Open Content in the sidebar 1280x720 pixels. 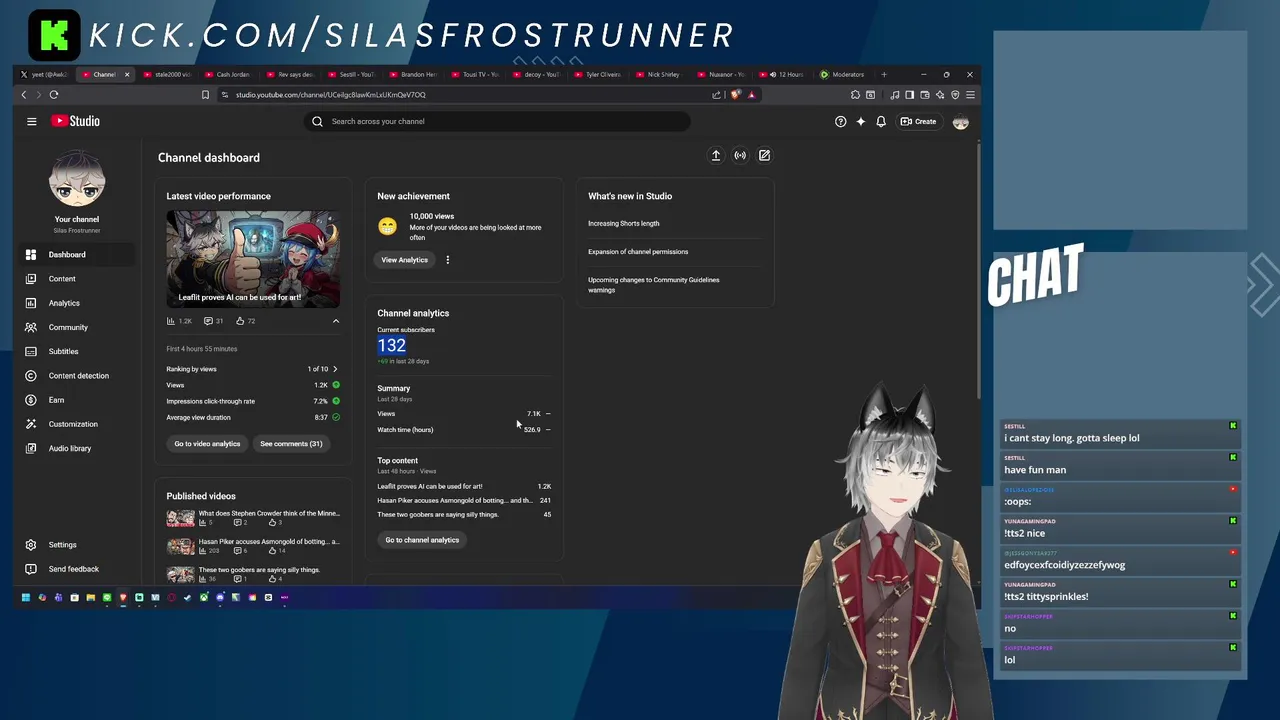click(78, 279)
